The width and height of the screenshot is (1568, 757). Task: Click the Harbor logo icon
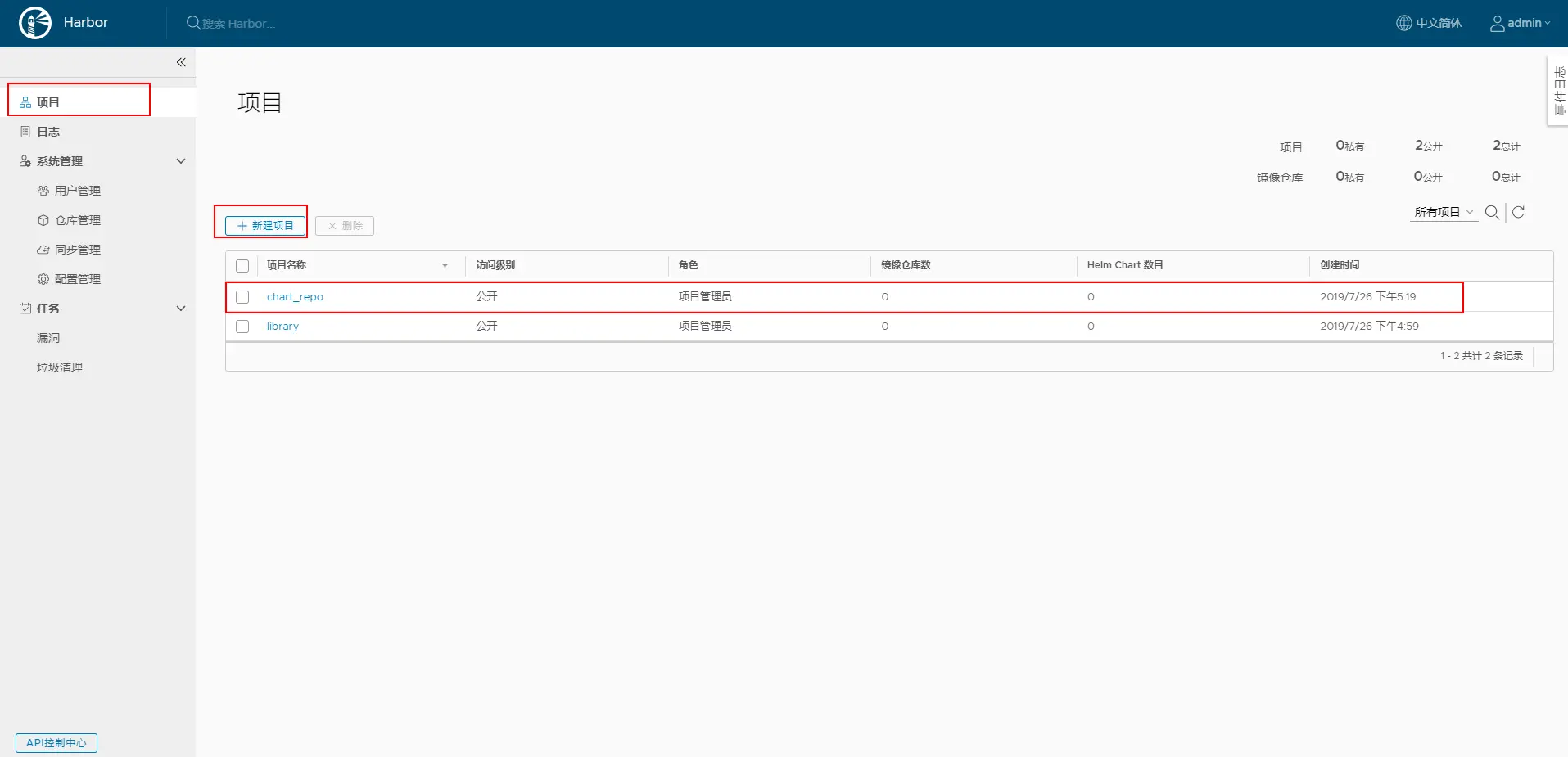point(35,23)
